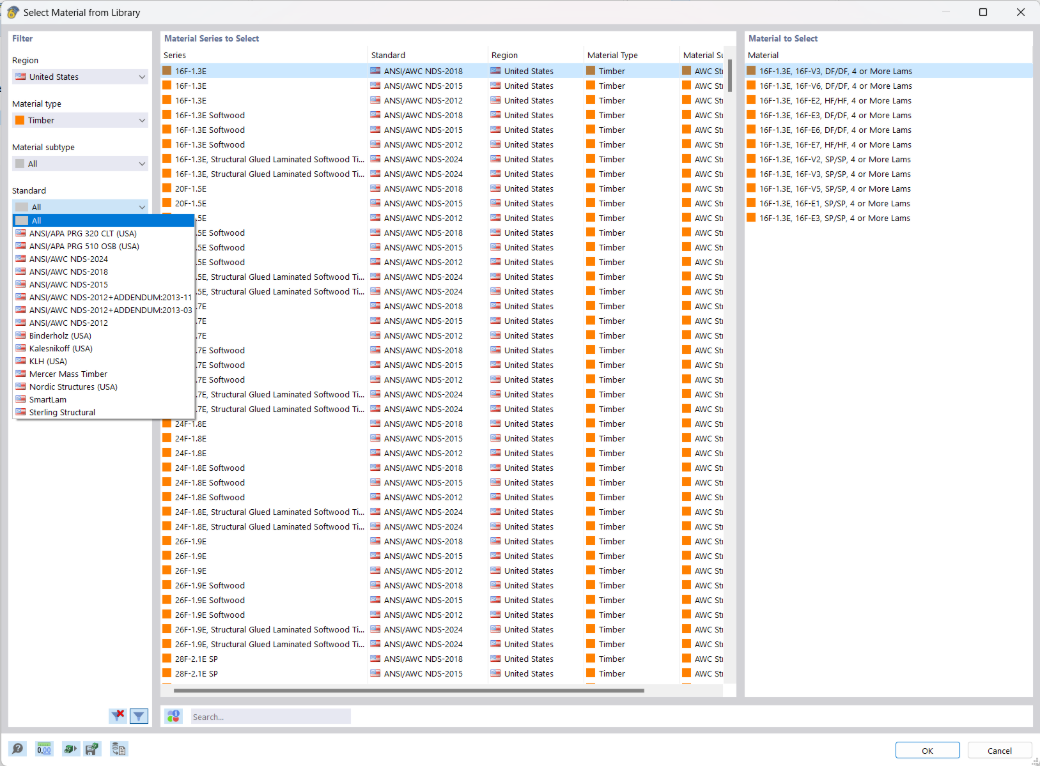Click the flag icon beside SmartLam option
Viewport: 1040px width, 766px height.
pos(21,399)
